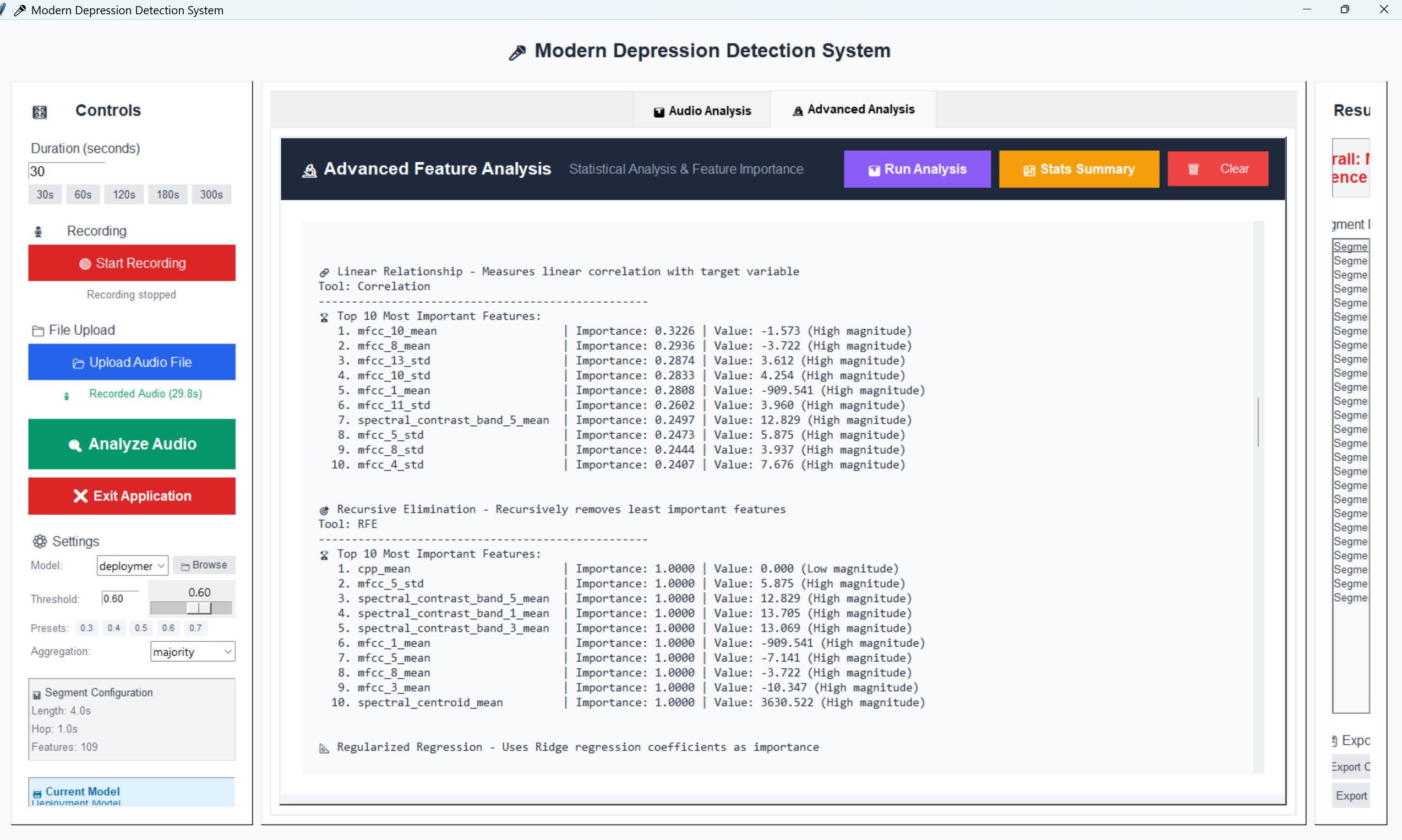Viewport: 1402px width, 840px height.
Task: Open the Model dropdown
Action: 132,565
